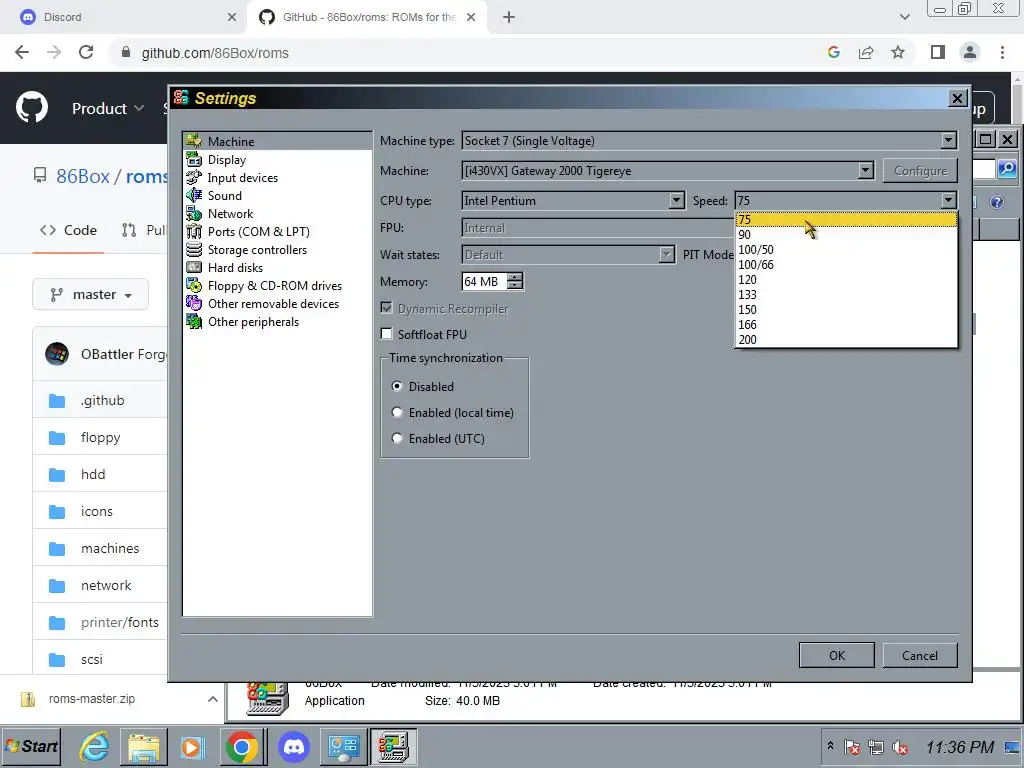Open File Explorer from taskbar

click(x=144, y=746)
